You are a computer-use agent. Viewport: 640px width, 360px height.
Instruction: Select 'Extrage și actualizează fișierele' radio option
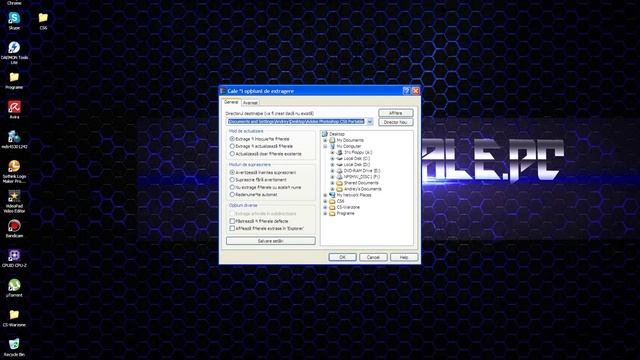click(x=232, y=146)
